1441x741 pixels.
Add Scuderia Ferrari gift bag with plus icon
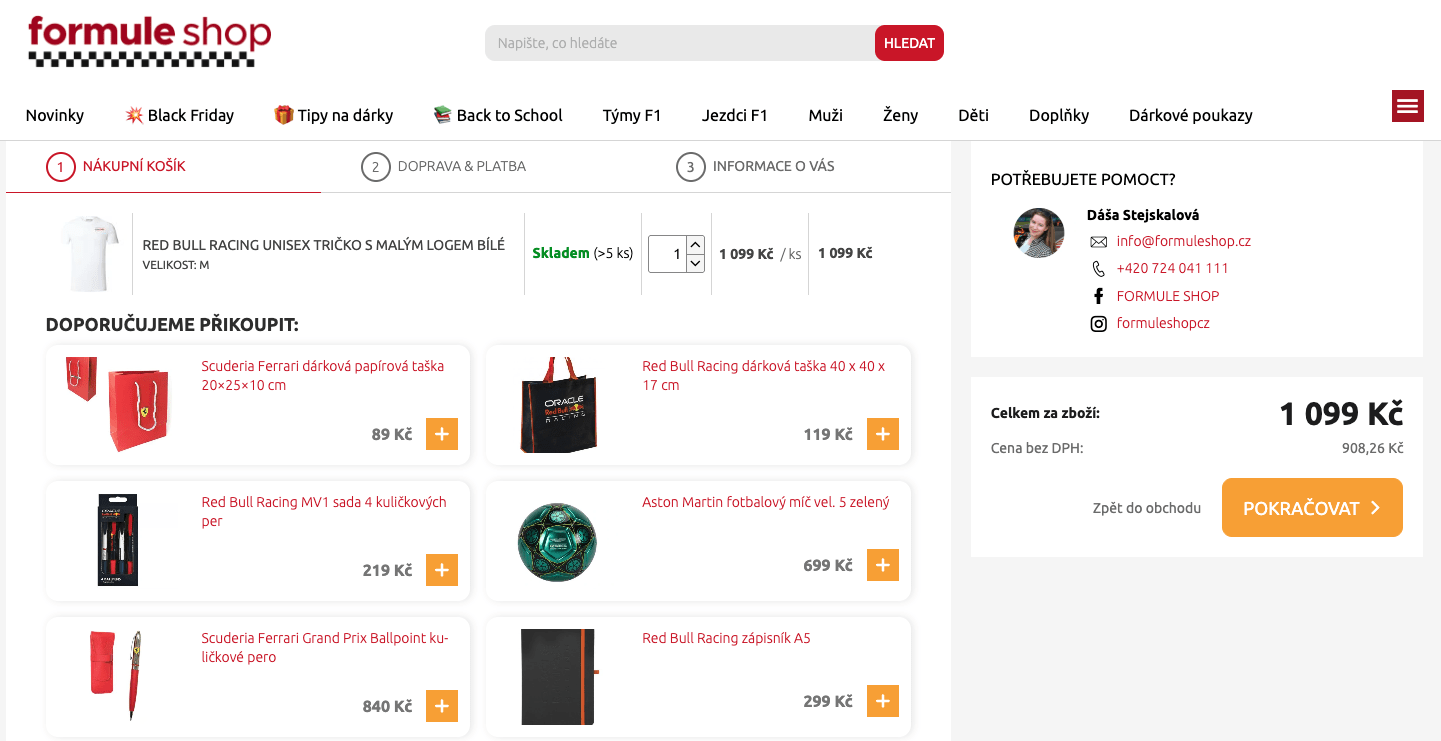click(x=441, y=434)
